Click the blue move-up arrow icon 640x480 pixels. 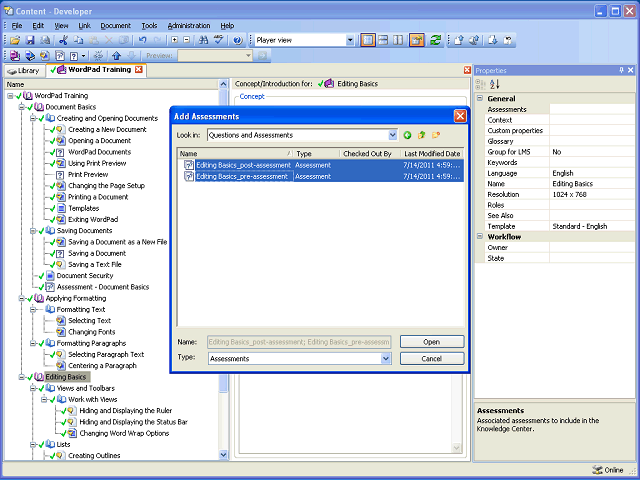117,56
